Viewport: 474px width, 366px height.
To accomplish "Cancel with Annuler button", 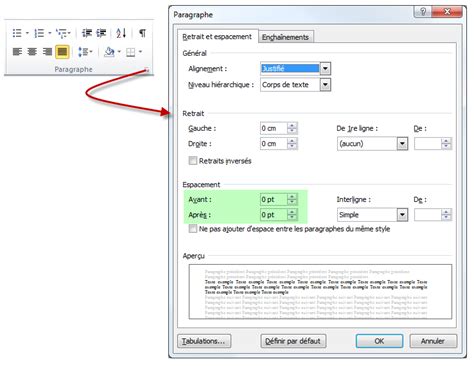I will 433,341.
